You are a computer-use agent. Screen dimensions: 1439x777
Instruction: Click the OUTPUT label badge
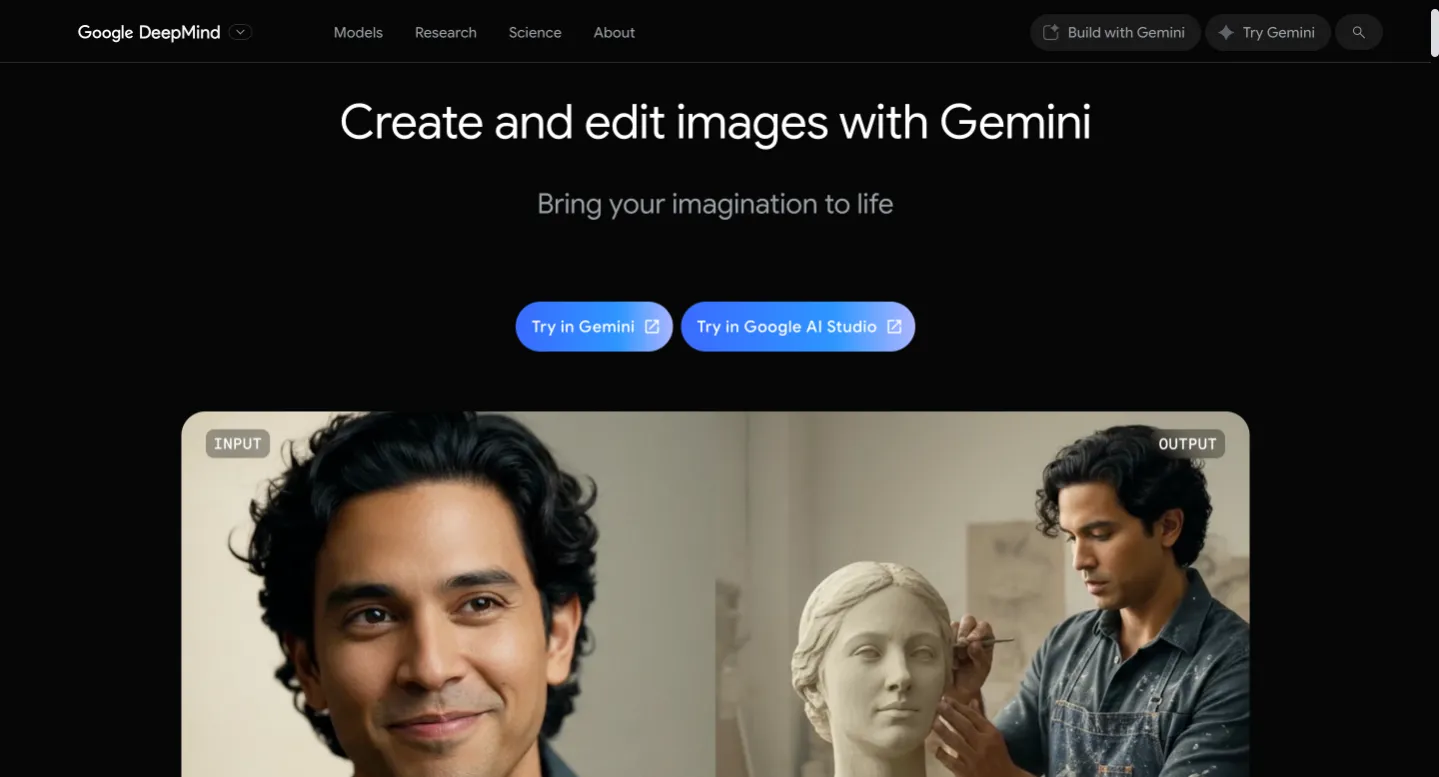1187,444
